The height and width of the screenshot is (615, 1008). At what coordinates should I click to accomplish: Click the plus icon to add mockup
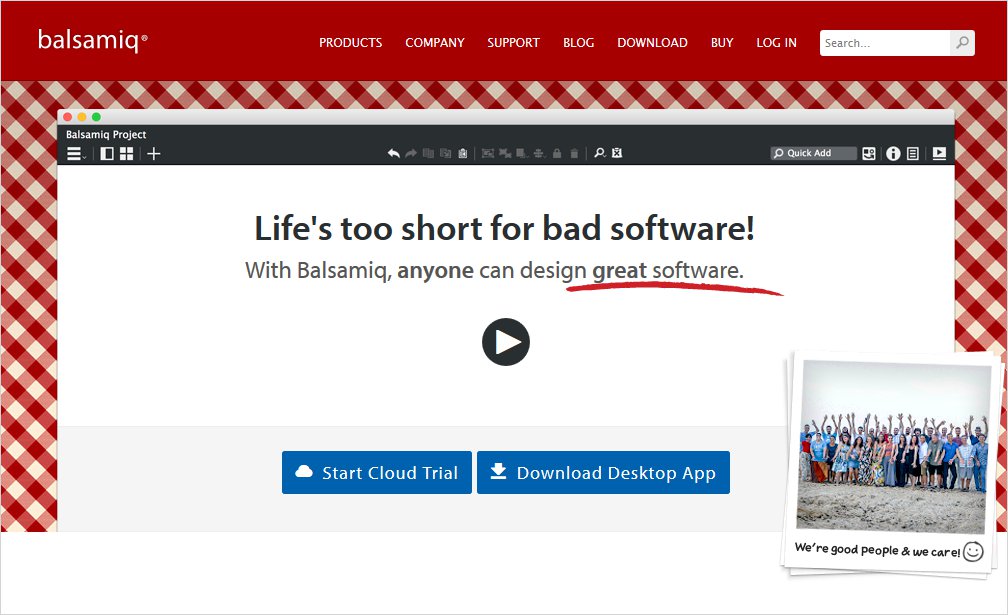[x=154, y=154]
